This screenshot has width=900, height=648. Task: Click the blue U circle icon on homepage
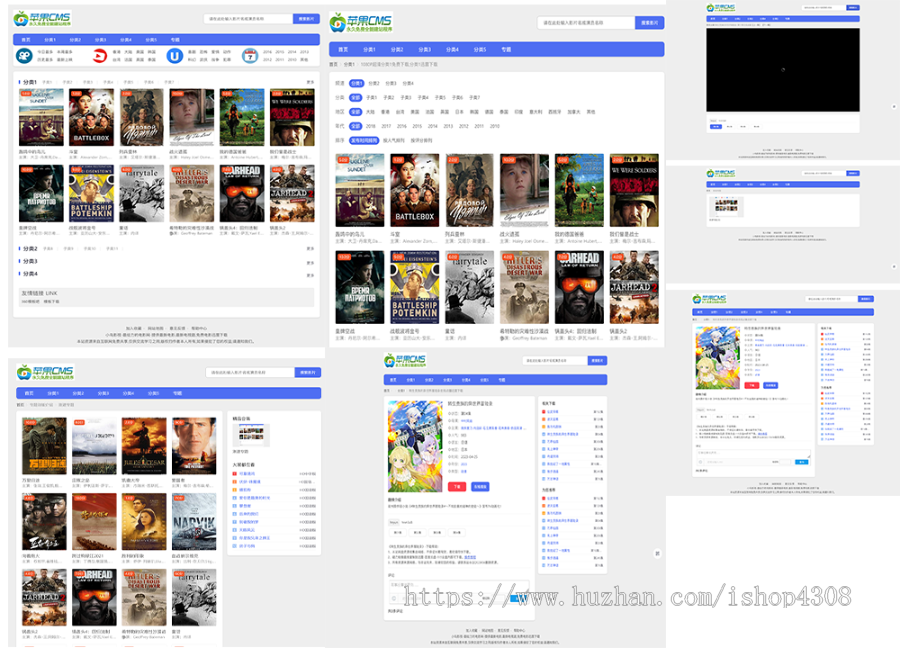pos(174,56)
